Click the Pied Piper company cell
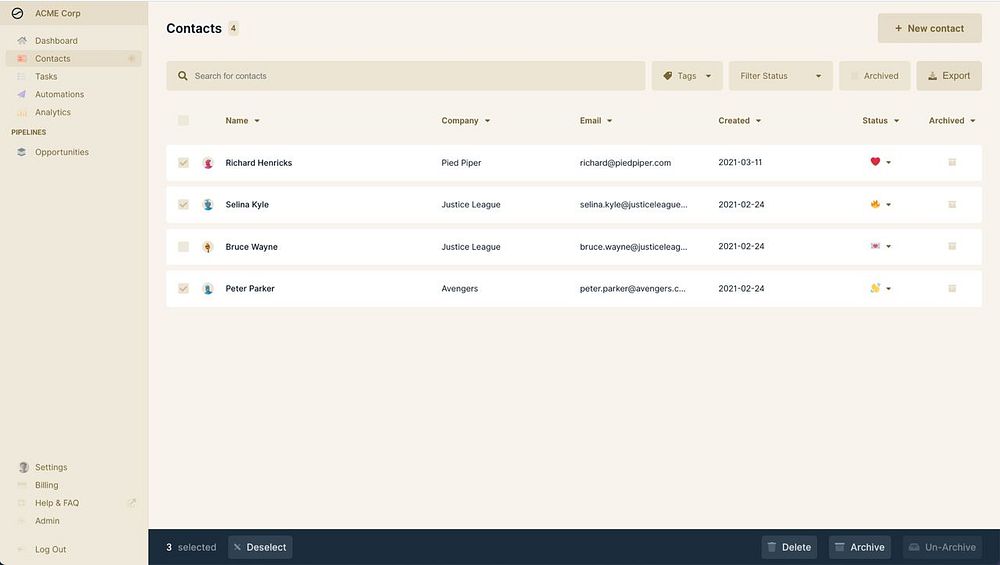This screenshot has width=1000, height=565. pyautogui.click(x=461, y=163)
